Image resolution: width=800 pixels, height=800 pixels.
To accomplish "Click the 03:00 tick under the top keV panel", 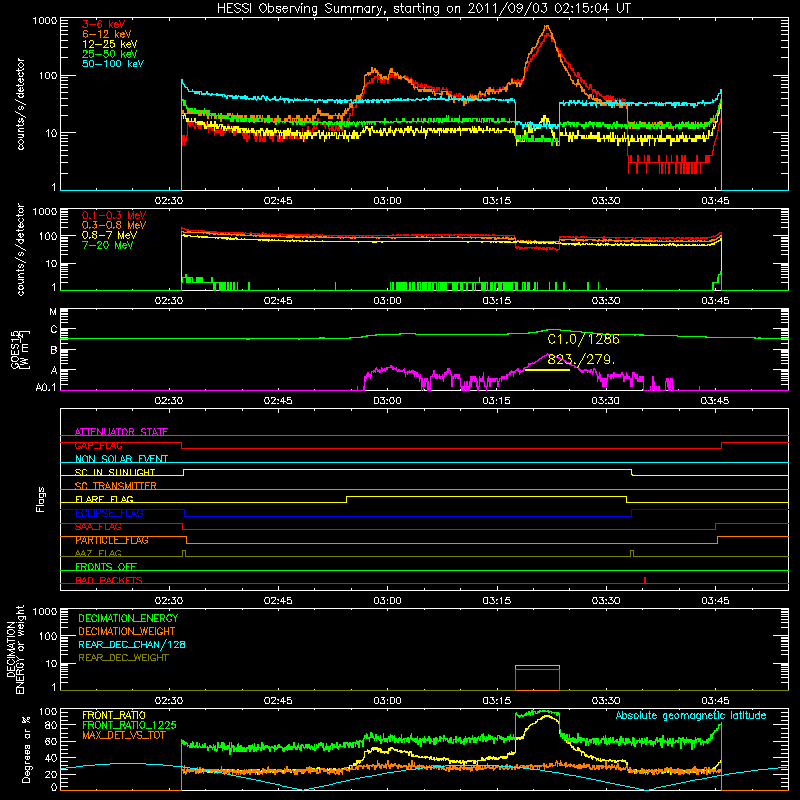I will click(x=387, y=201).
